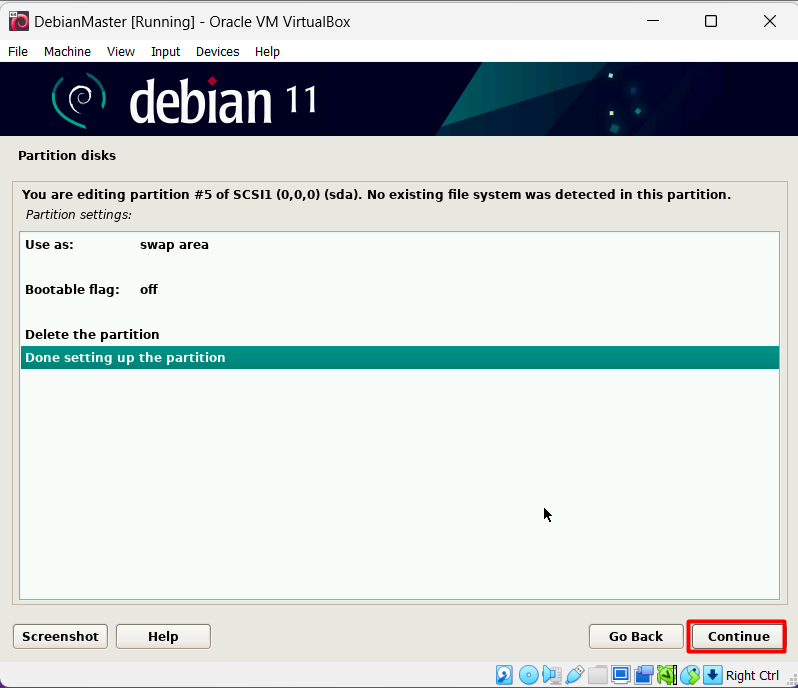Click the VirtualBox app icon in title bar
The image size is (798, 688).
pos(19,21)
